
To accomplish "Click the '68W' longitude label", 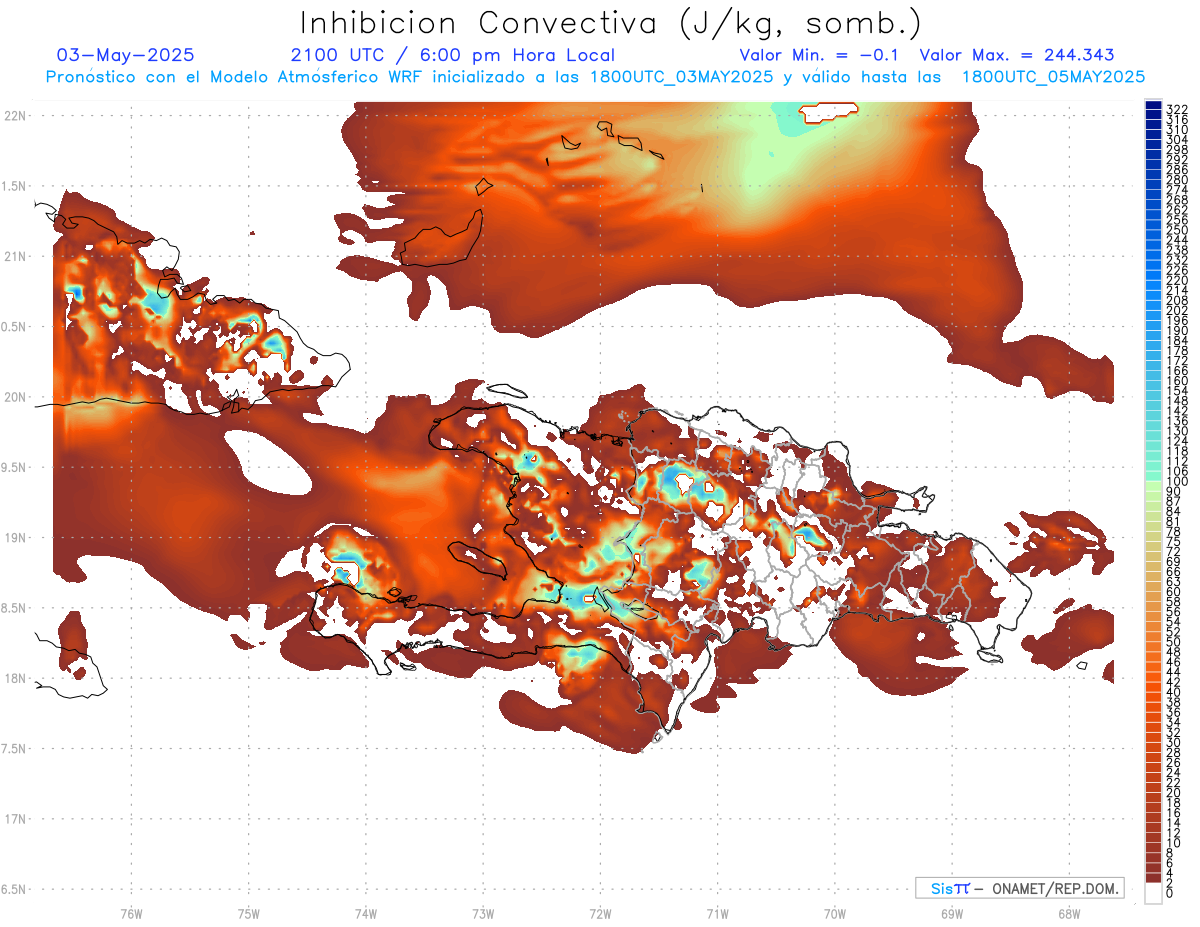I will tap(1069, 913).
